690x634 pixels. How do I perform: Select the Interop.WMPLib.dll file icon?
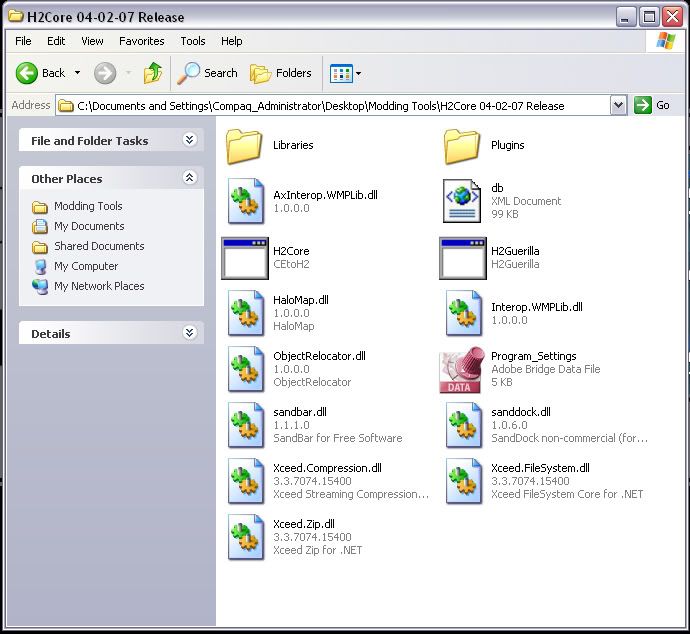point(463,313)
